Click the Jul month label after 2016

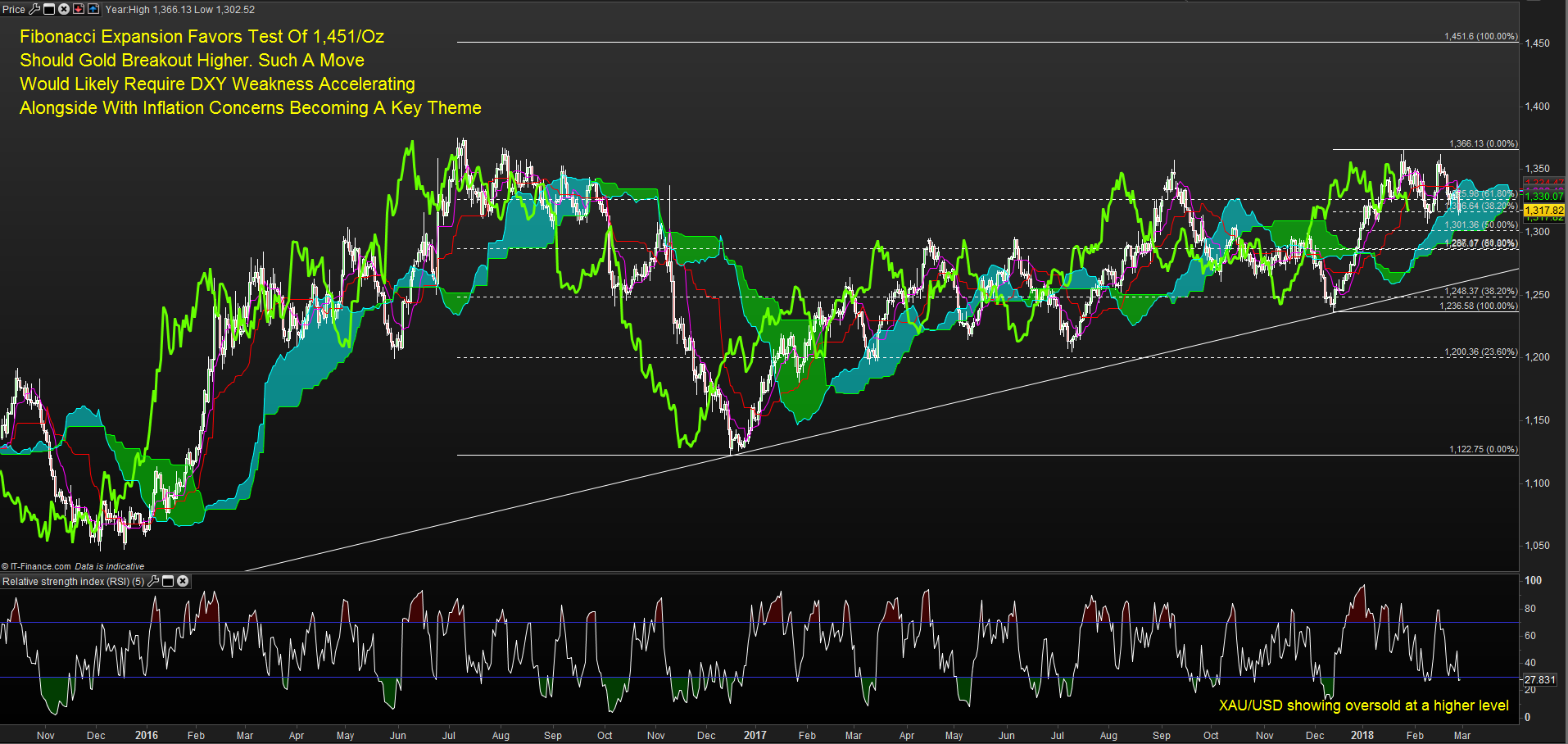coord(449,735)
